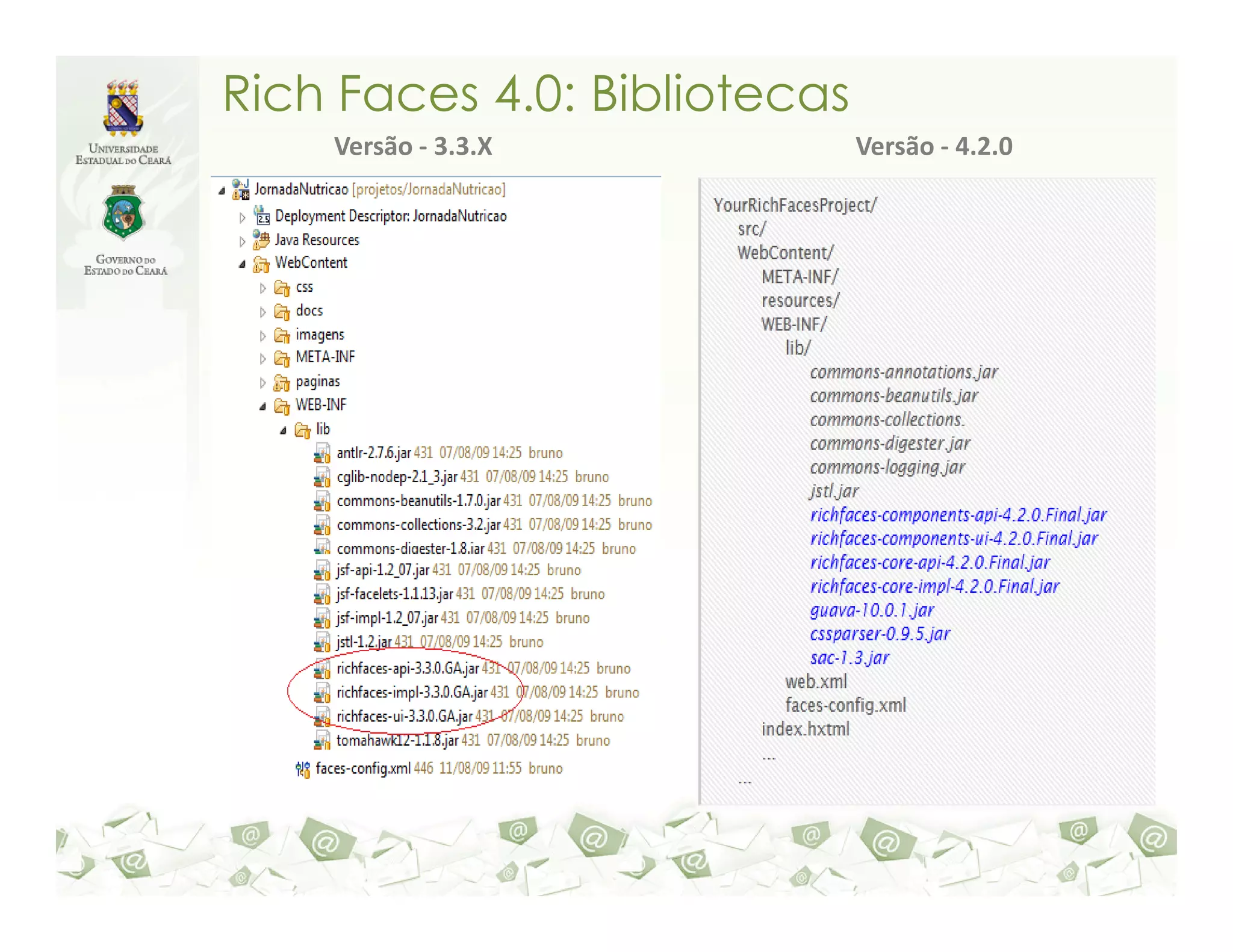1233x952 pixels.
Task: Click the JornadaNutricao project icon
Action: coord(241,190)
